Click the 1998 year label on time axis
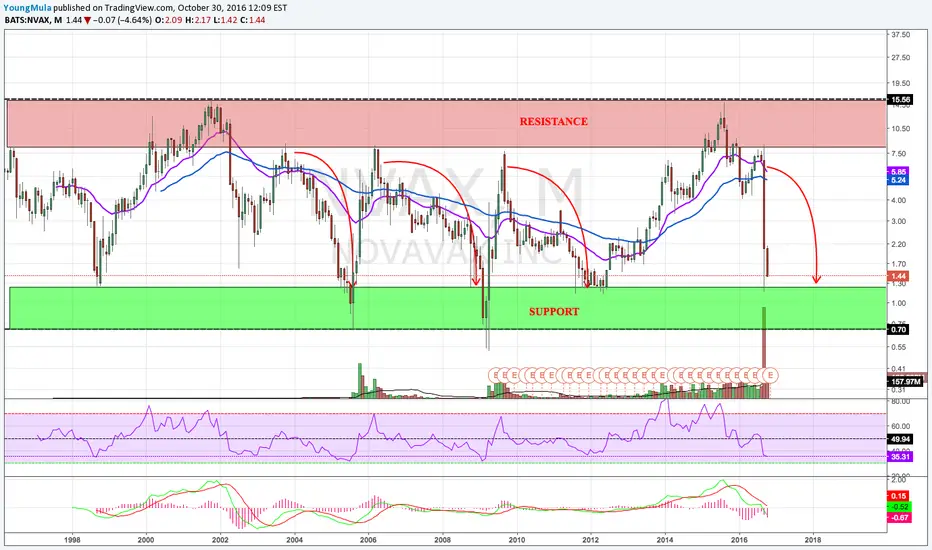Screen dimensions: 932x550 click(x=72, y=540)
